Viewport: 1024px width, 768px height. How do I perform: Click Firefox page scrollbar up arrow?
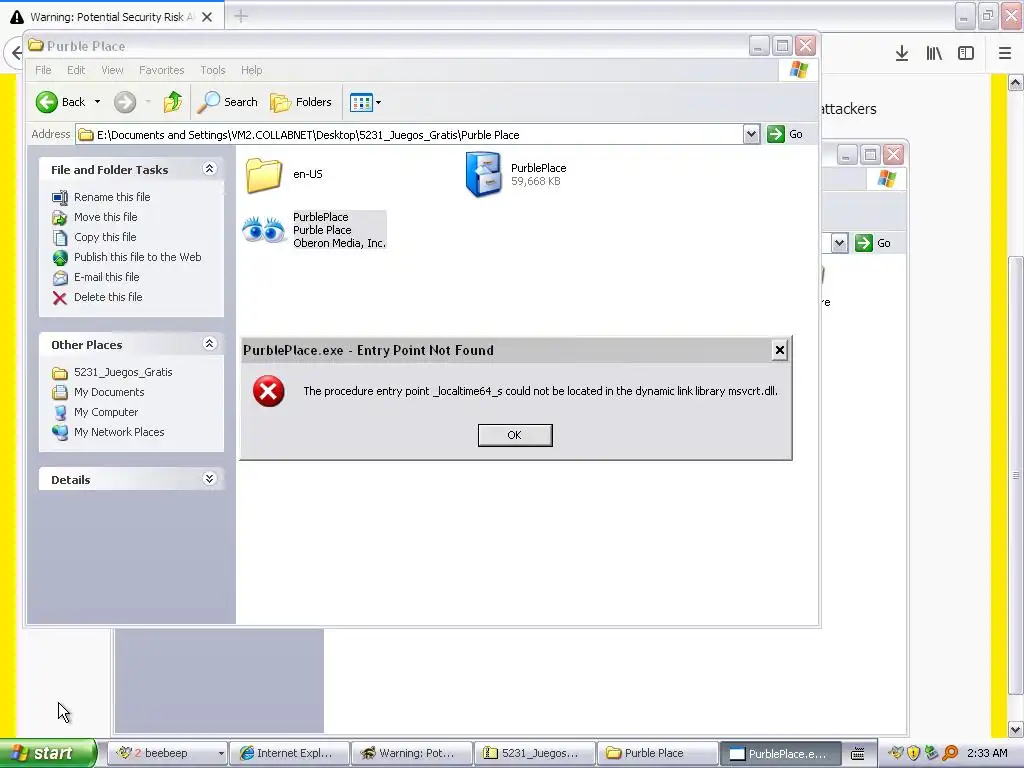1015,82
